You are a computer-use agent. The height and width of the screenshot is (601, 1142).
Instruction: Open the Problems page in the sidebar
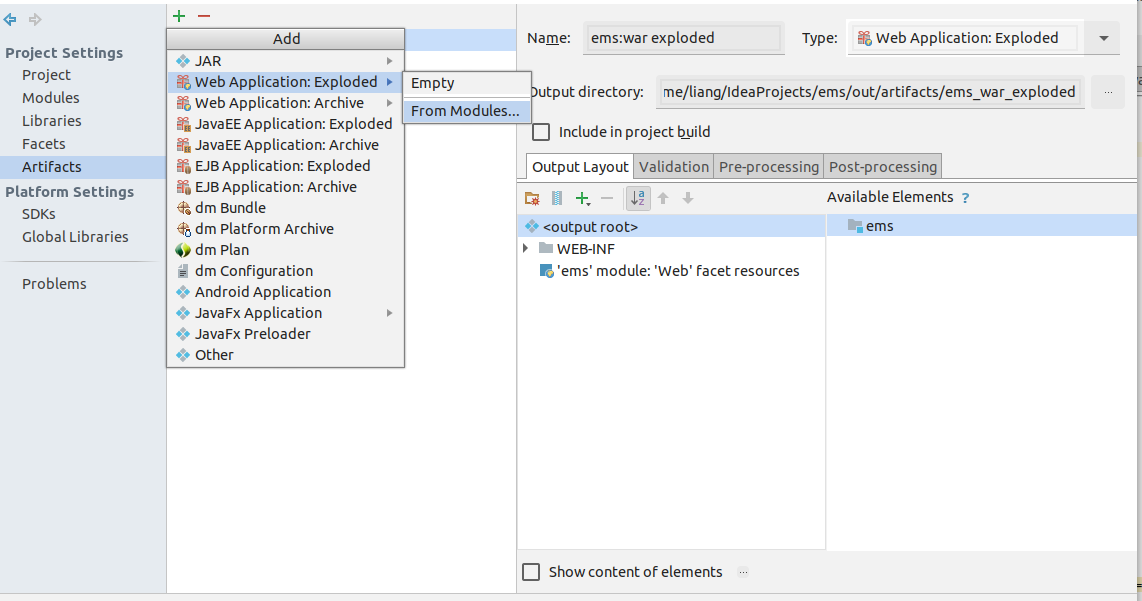(x=54, y=284)
